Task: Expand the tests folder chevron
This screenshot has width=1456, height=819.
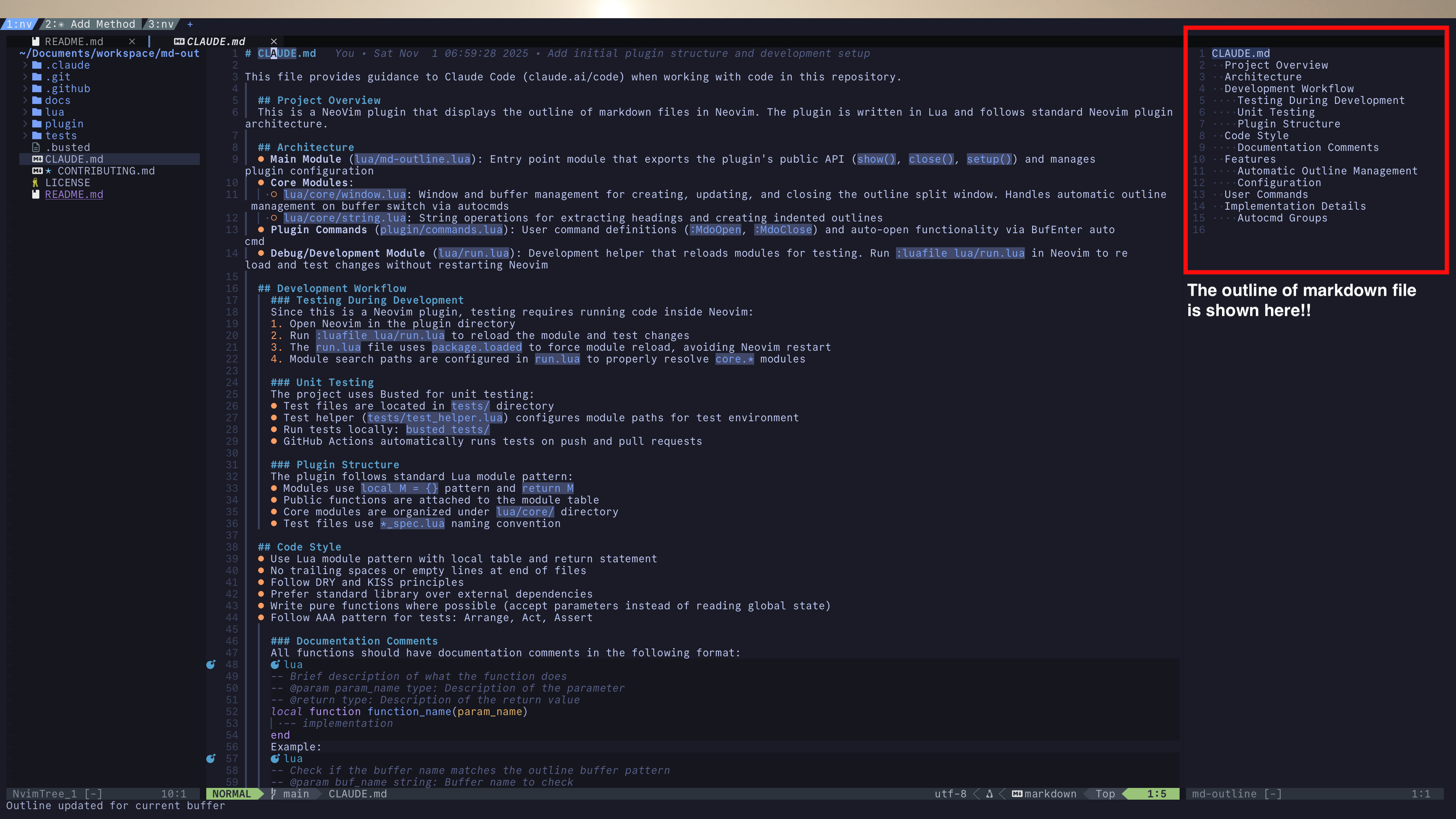Action: [x=25, y=136]
